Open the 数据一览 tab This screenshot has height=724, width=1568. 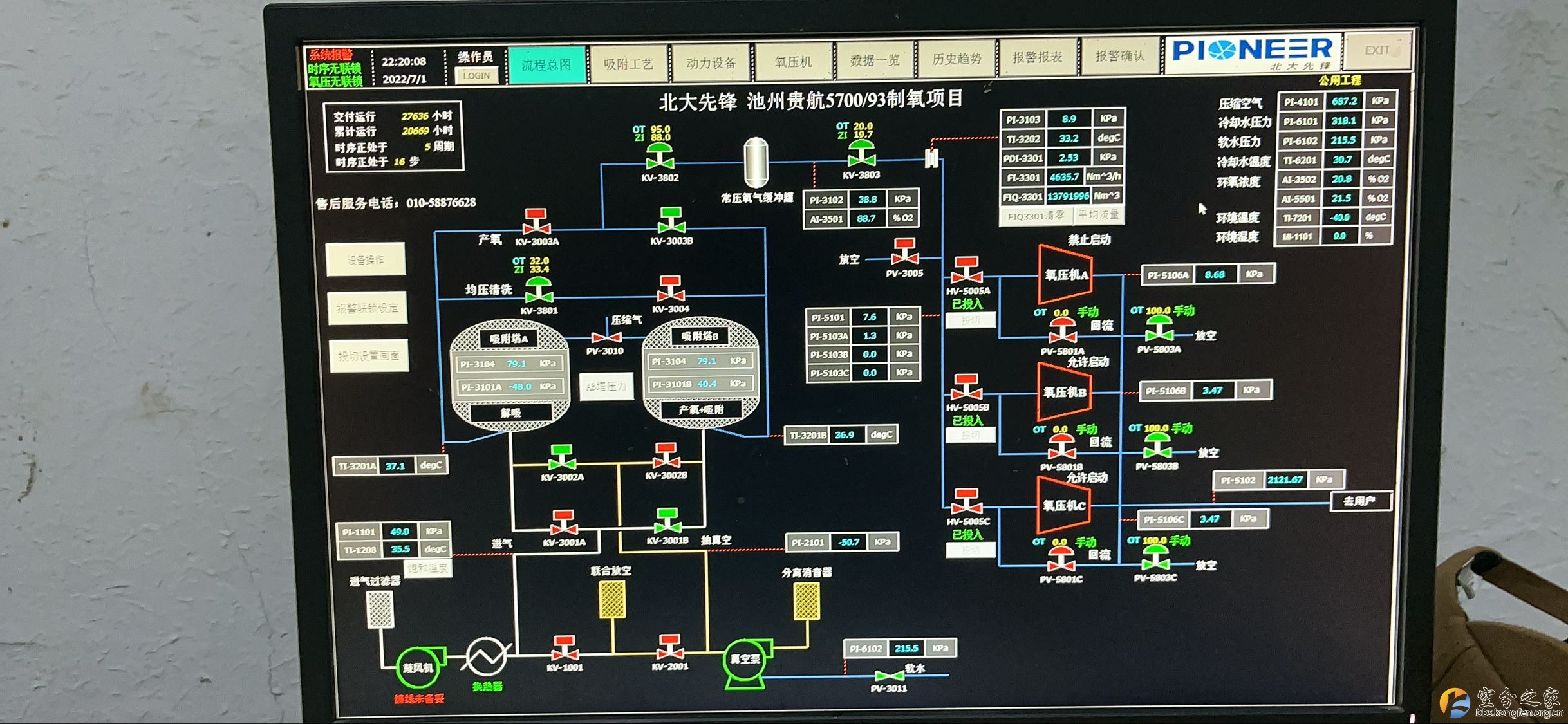[875, 60]
